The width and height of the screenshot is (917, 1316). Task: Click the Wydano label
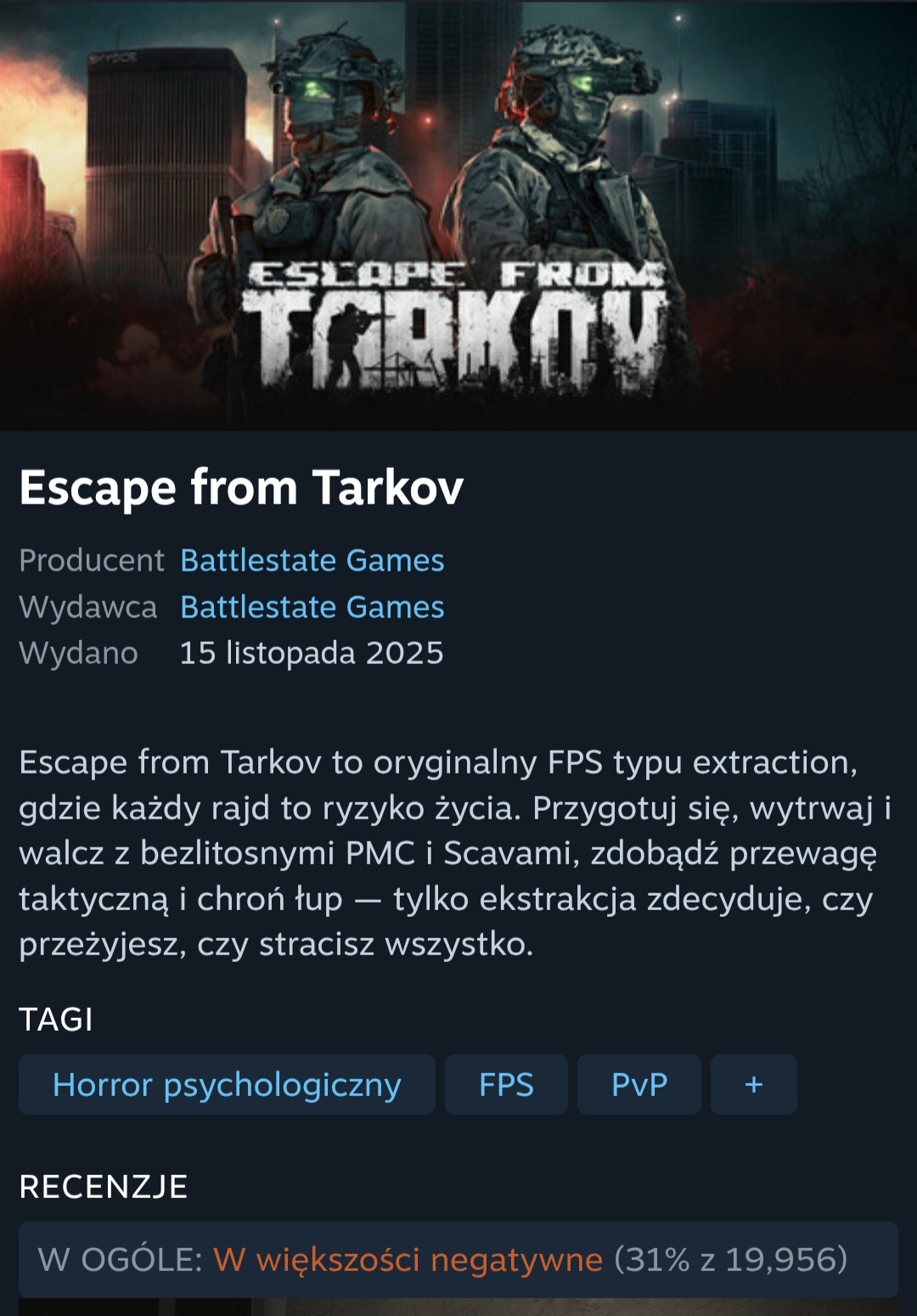coord(78,653)
